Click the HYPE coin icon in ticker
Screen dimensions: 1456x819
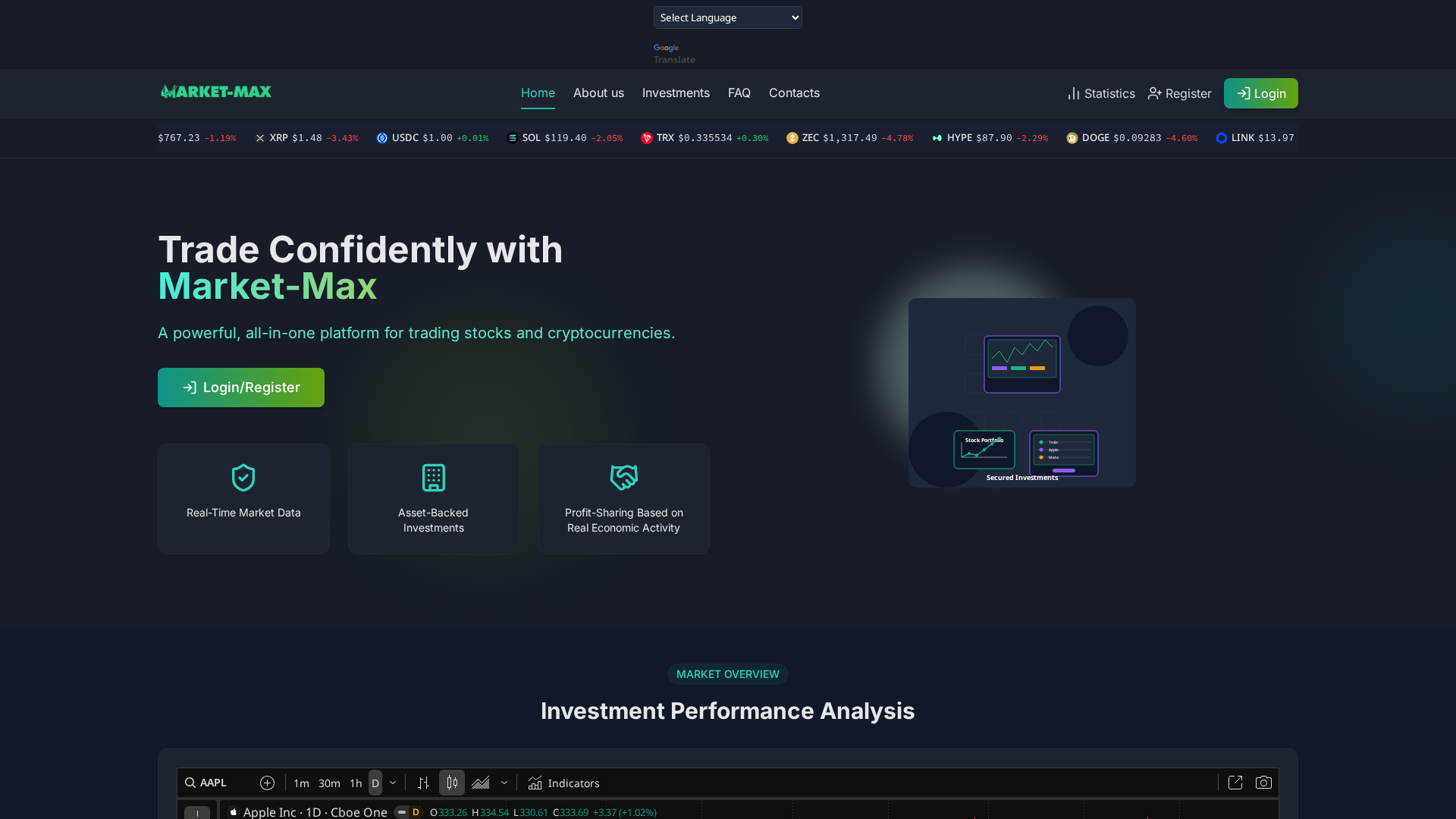pos(937,138)
